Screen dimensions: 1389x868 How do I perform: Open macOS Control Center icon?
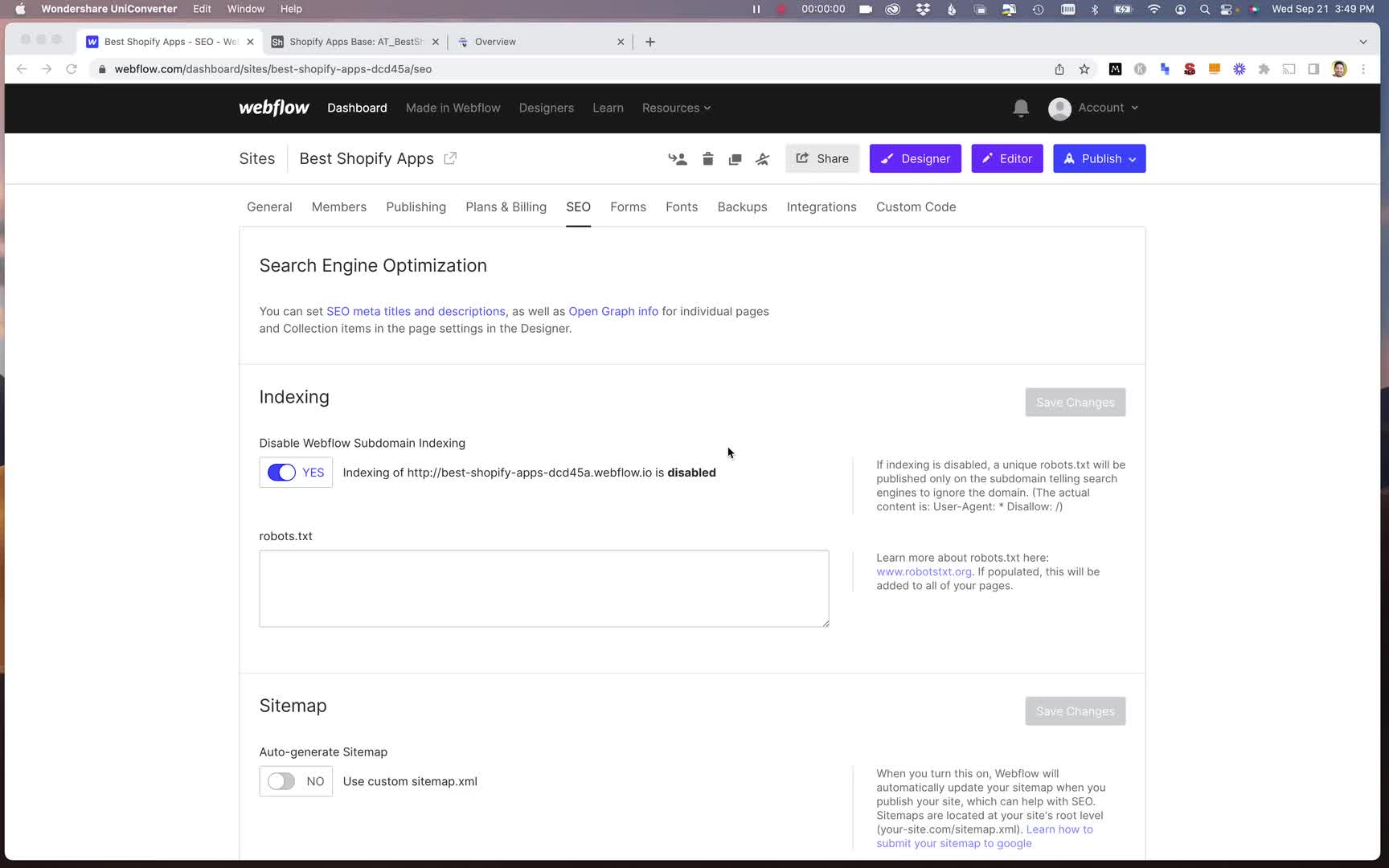tap(1227, 10)
